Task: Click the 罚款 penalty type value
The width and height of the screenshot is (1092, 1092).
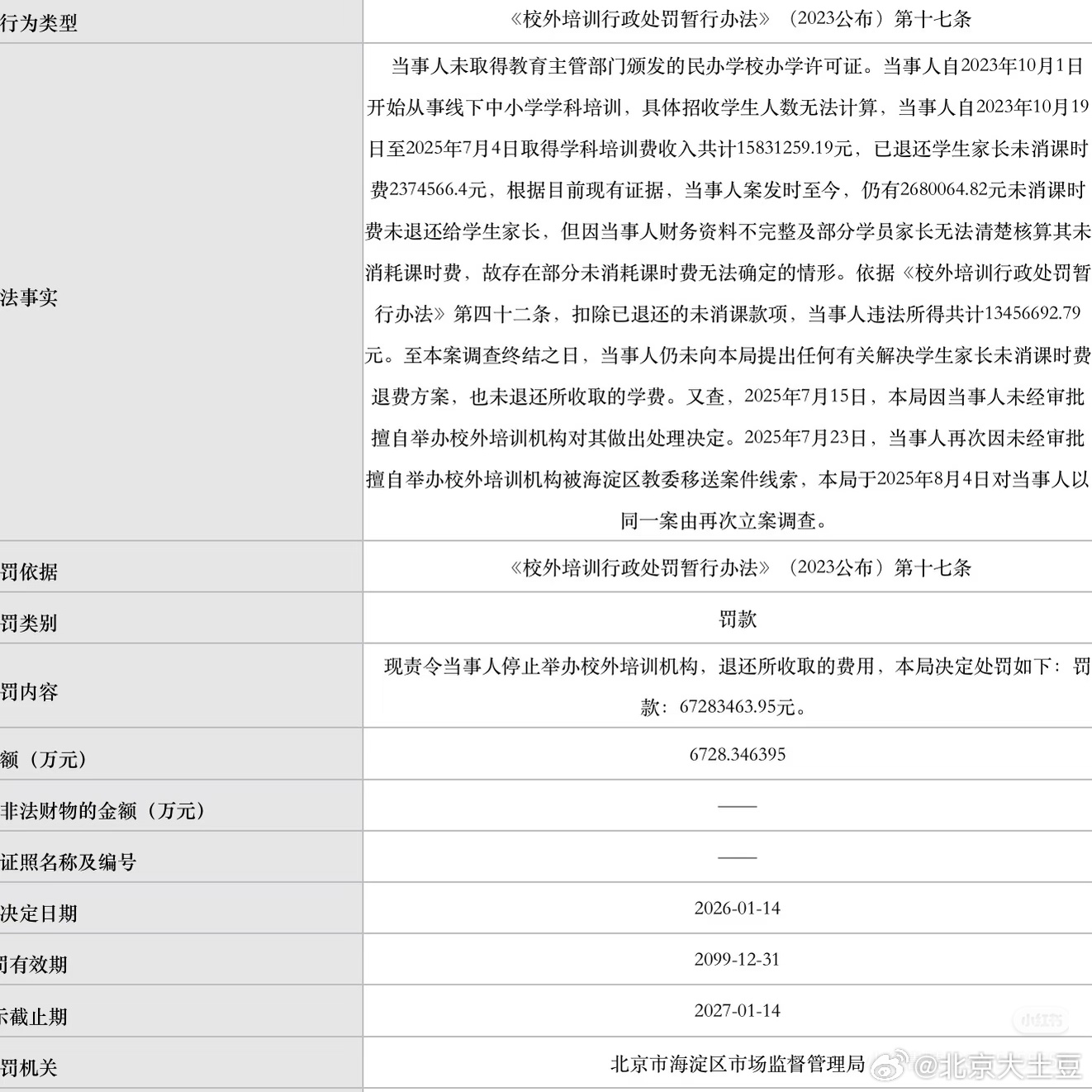Action: [738, 619]
